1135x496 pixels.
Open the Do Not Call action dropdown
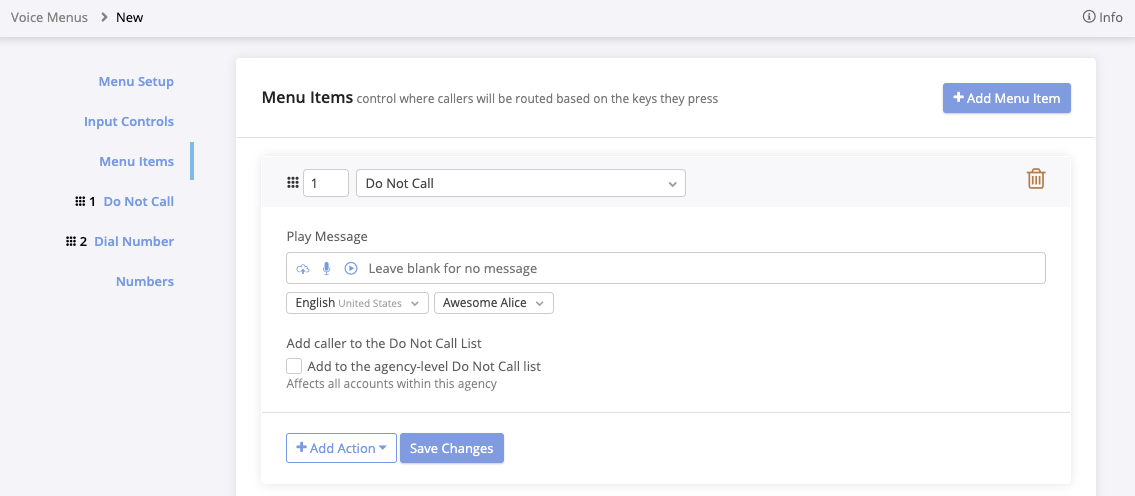(x=520, y=183)
